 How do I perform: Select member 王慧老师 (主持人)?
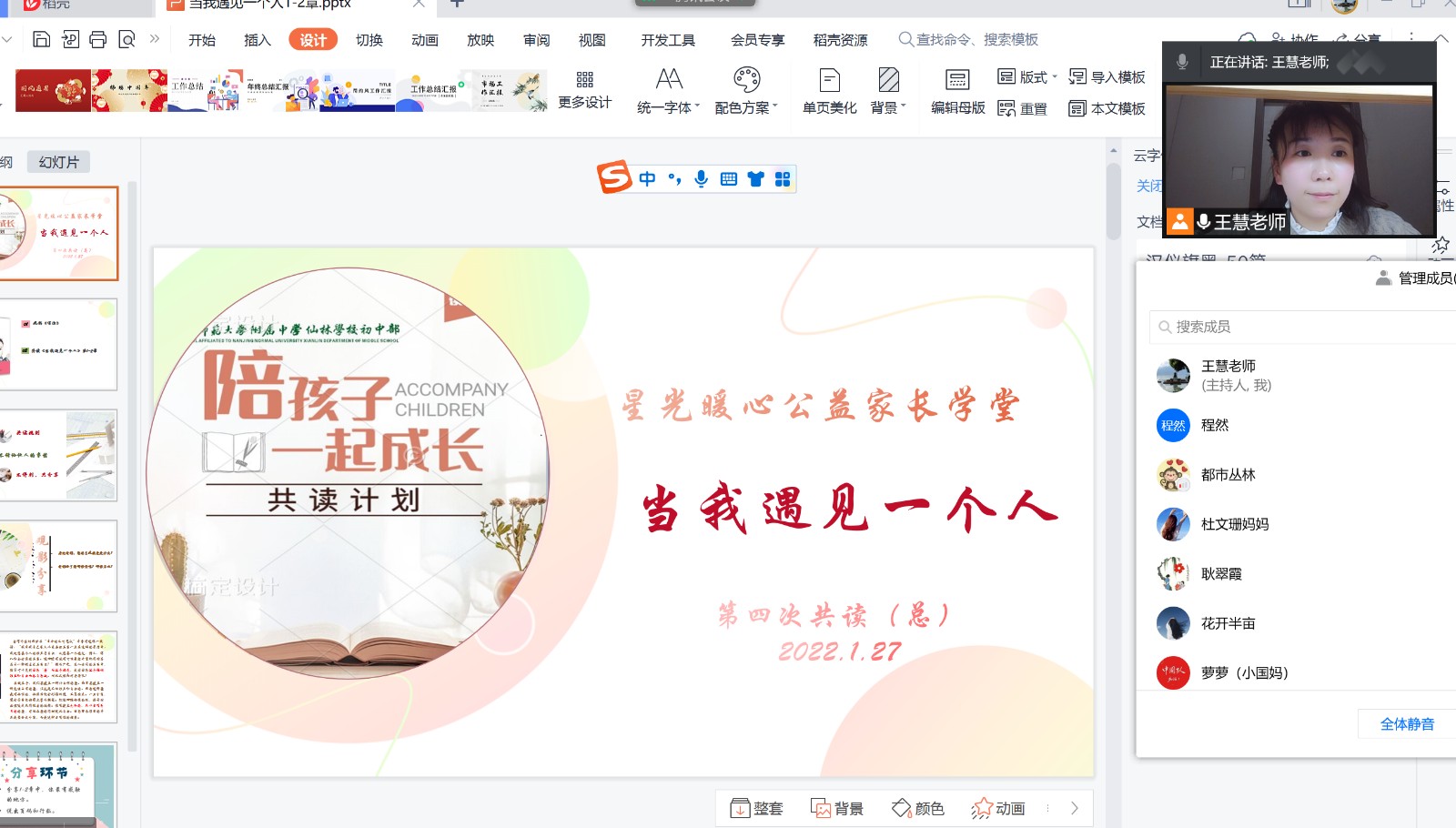click(1303, 375)
